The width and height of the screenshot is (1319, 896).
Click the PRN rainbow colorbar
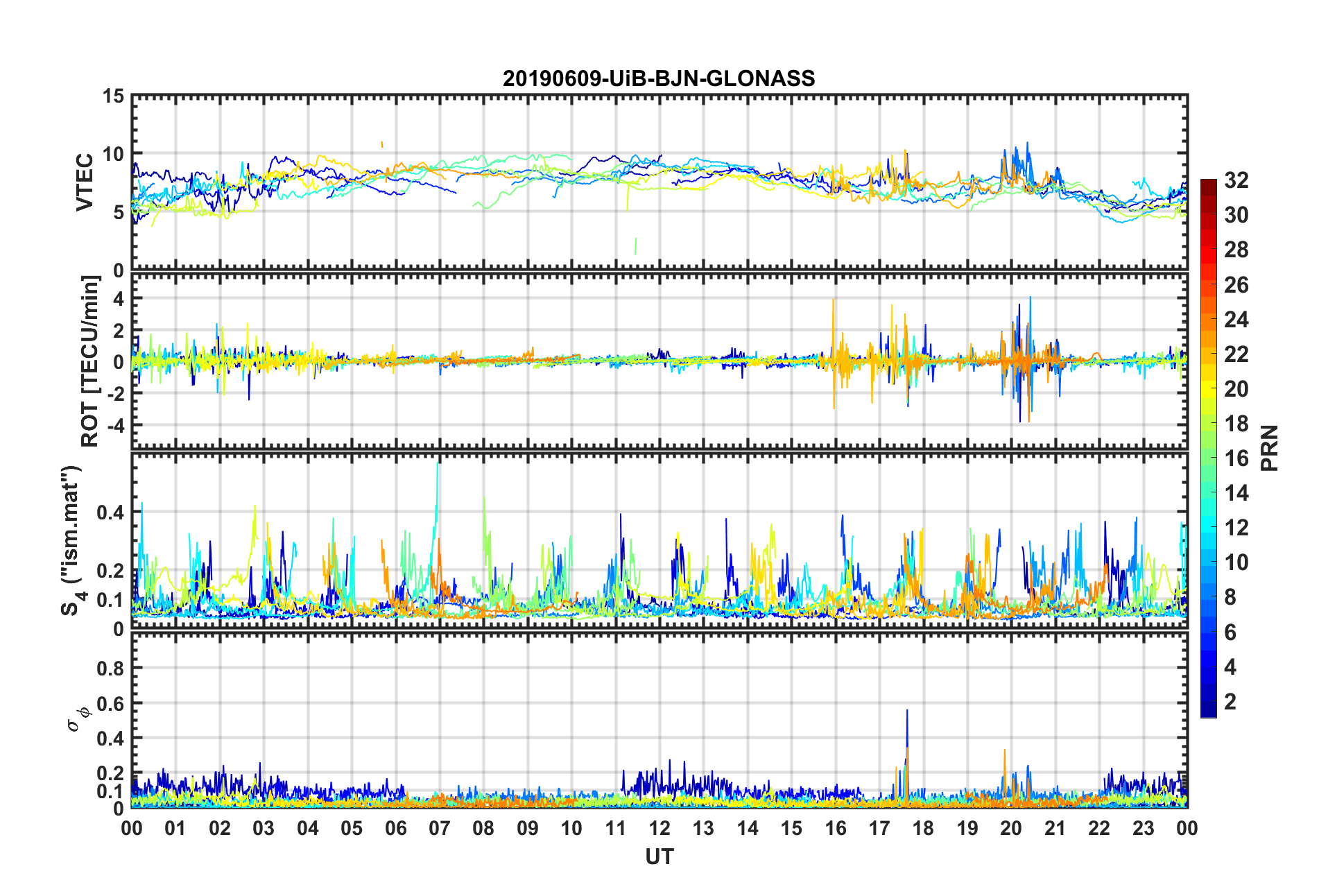coord(1209,449)
